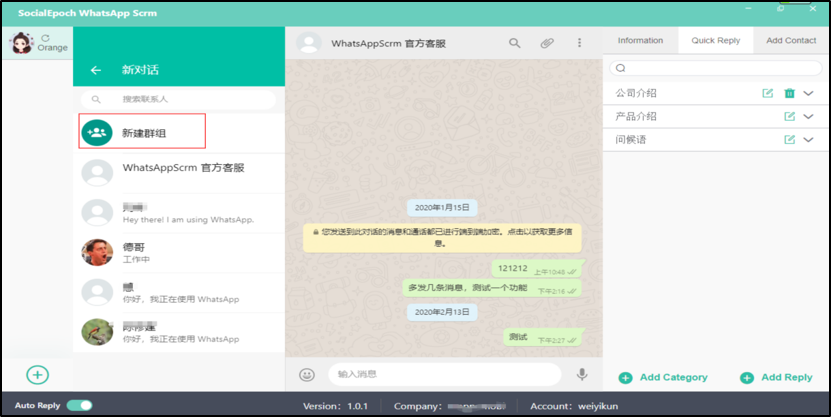Click the 德哥 contact avatar

click(x=97, y=253)
